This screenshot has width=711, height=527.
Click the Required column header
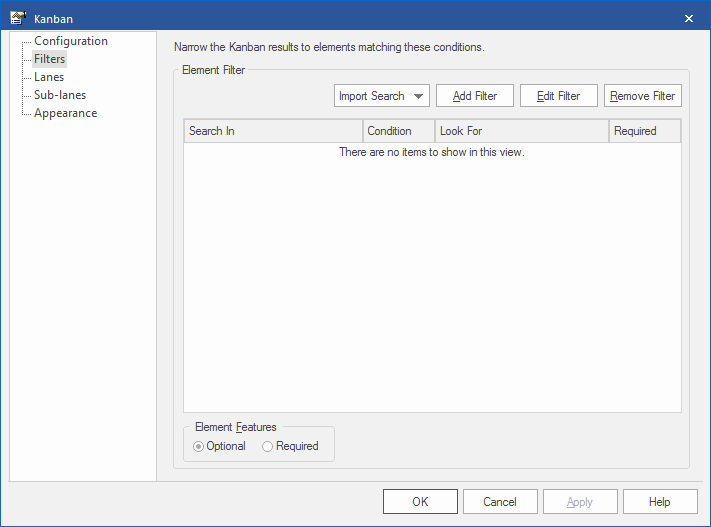point(644,131)
